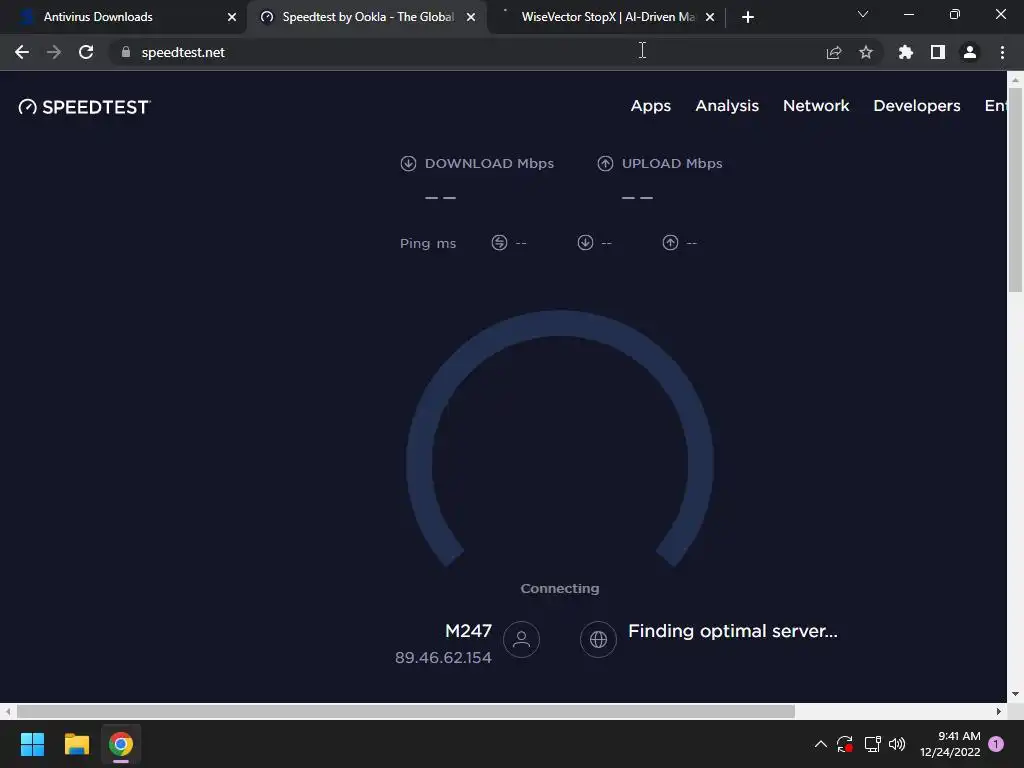Click the DOWNLOAD Mbps label
Image resolution: width=1024 pixels, height=768 pixels.
tap(489, 163)
